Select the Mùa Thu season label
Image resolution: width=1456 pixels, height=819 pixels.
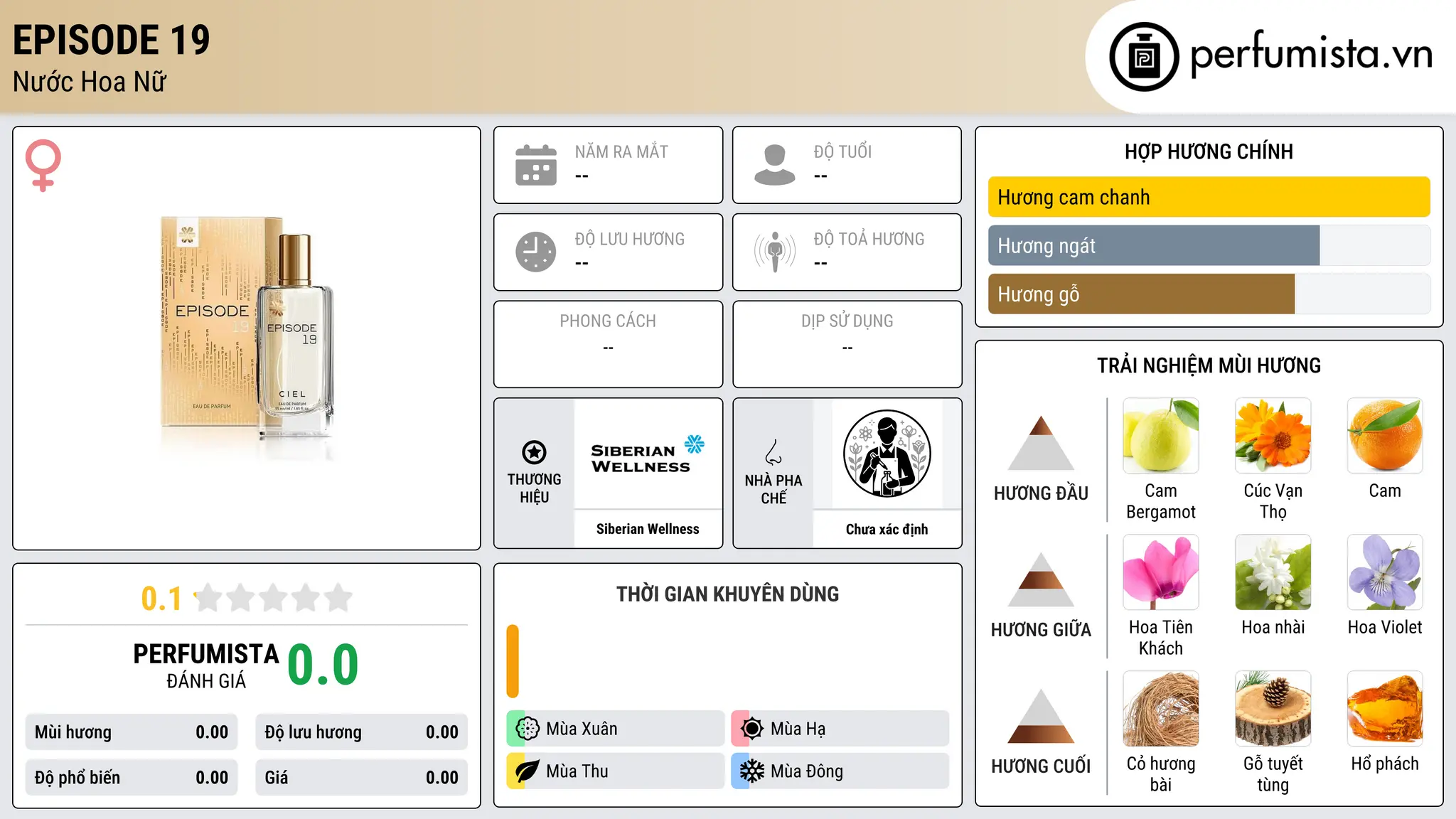pos(577,771)
